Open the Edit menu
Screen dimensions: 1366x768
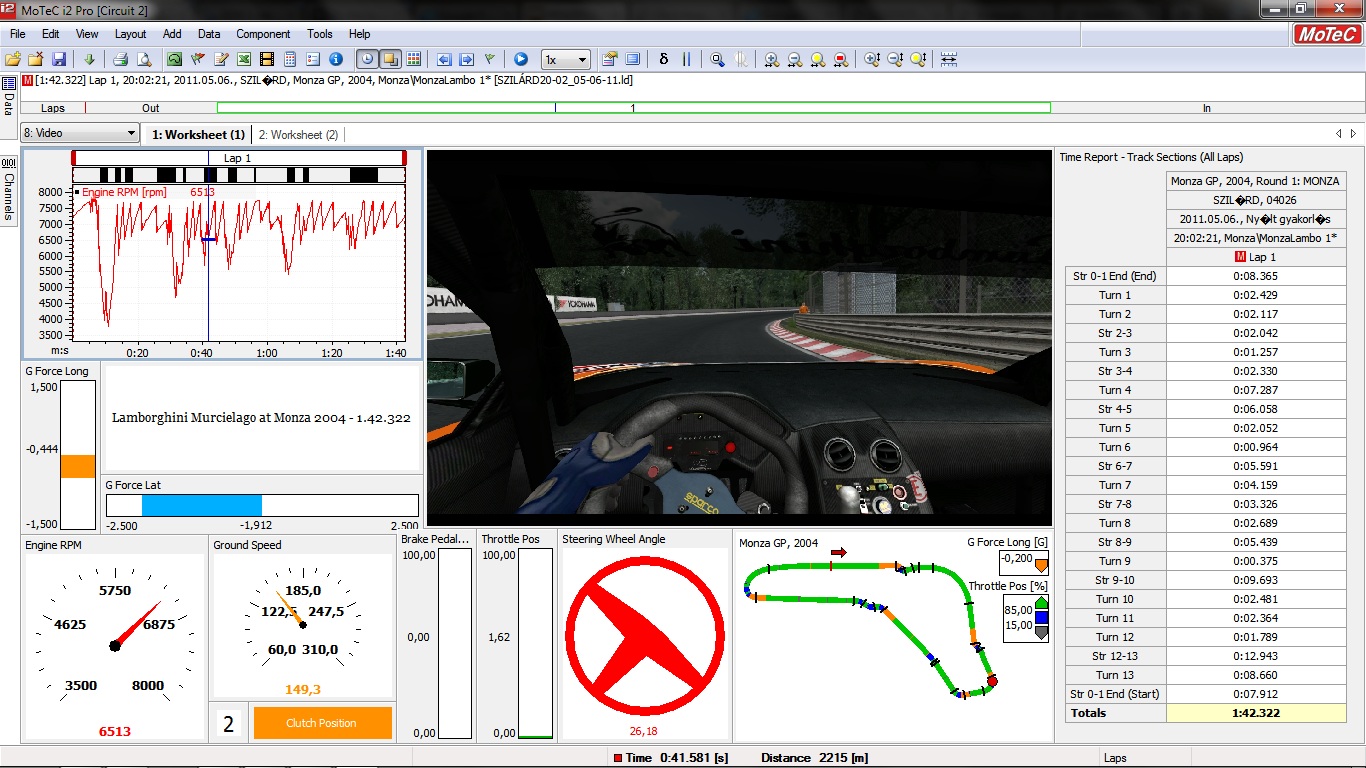[51, 34]
